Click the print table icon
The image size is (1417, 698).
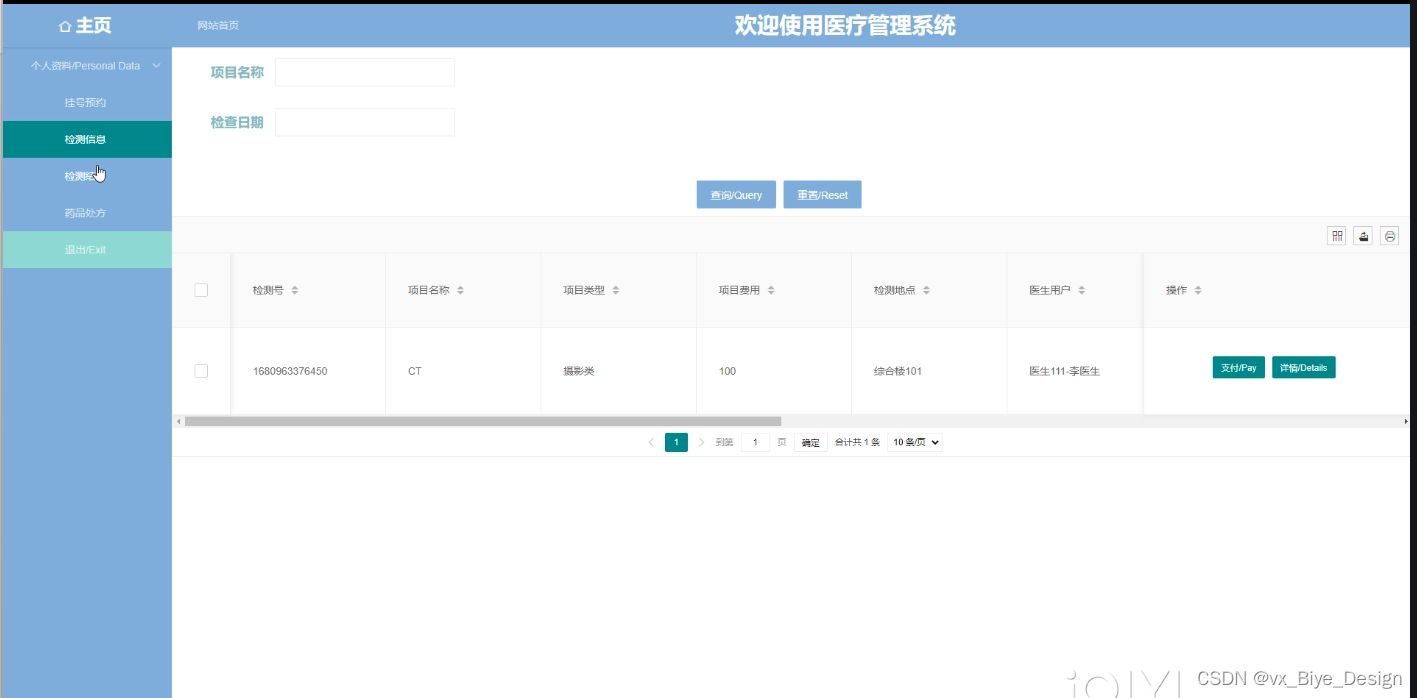[1389, 236]
